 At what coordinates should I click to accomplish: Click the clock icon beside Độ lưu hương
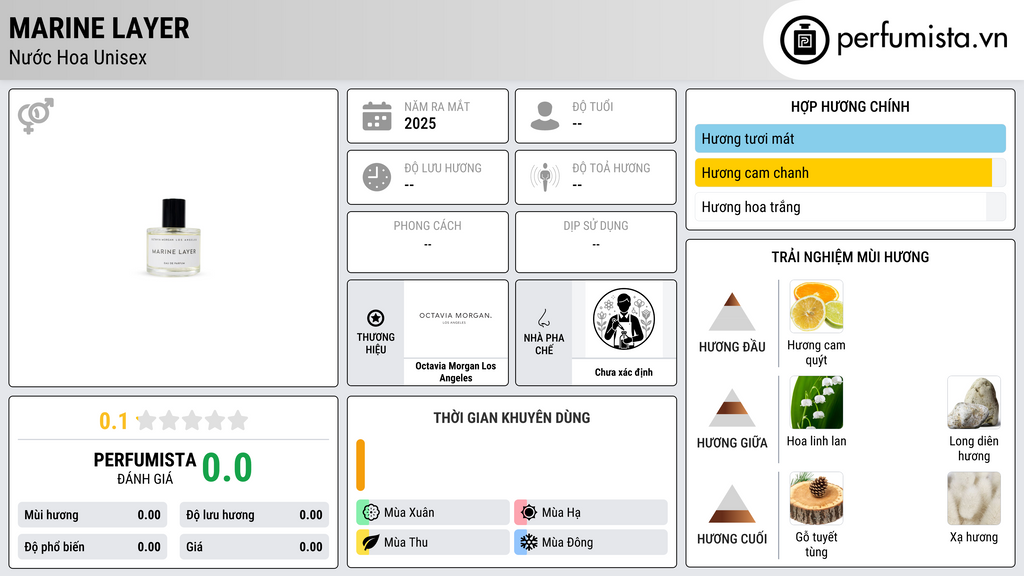(377, 177)
